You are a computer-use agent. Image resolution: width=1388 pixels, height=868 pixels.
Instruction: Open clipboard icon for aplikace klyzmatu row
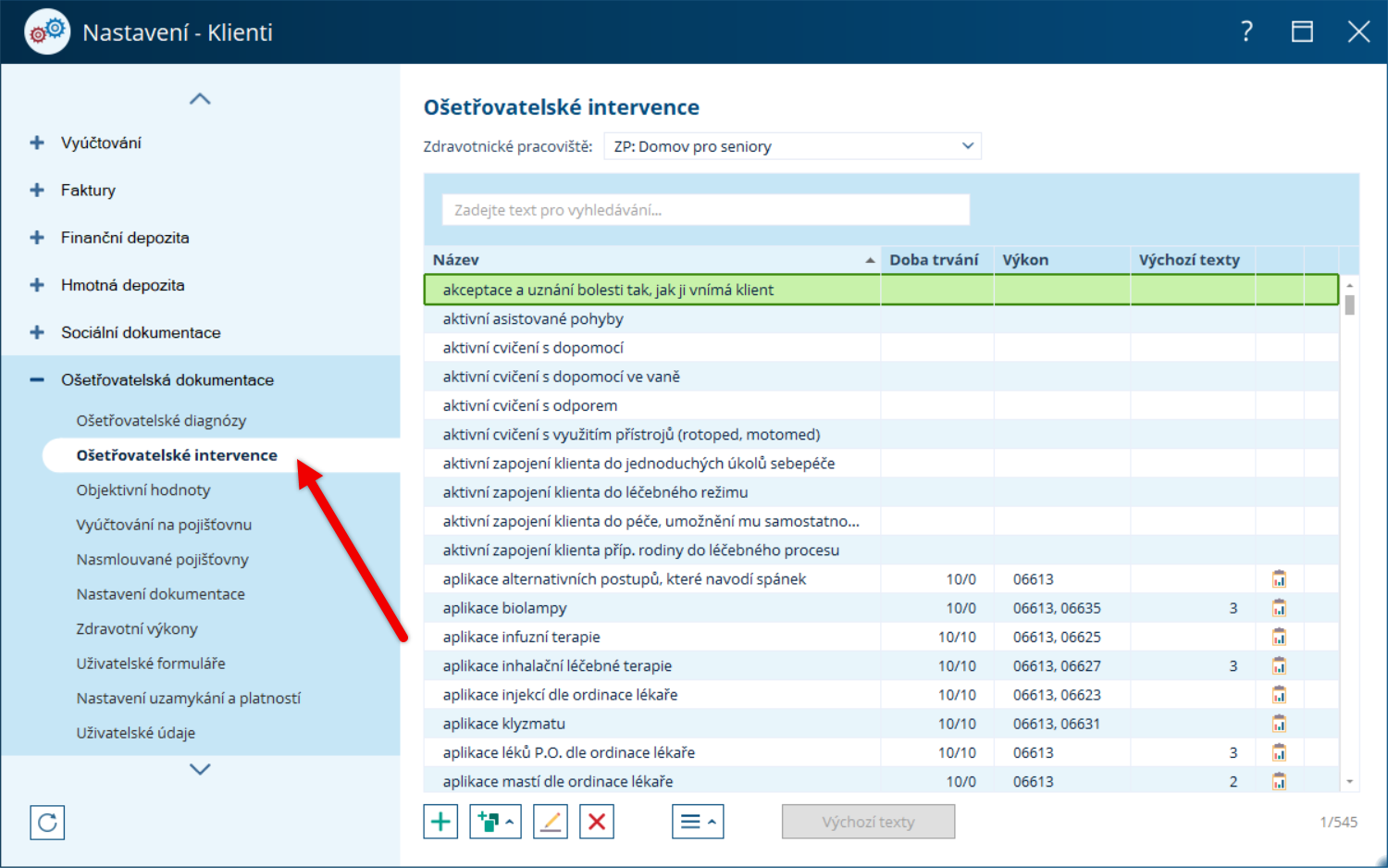pos(1279,724)
